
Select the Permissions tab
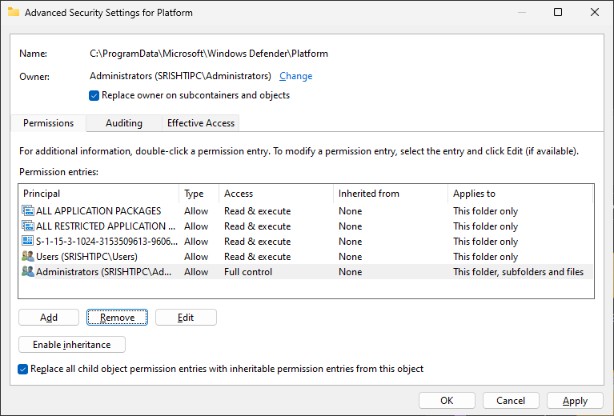pos(48,123)
